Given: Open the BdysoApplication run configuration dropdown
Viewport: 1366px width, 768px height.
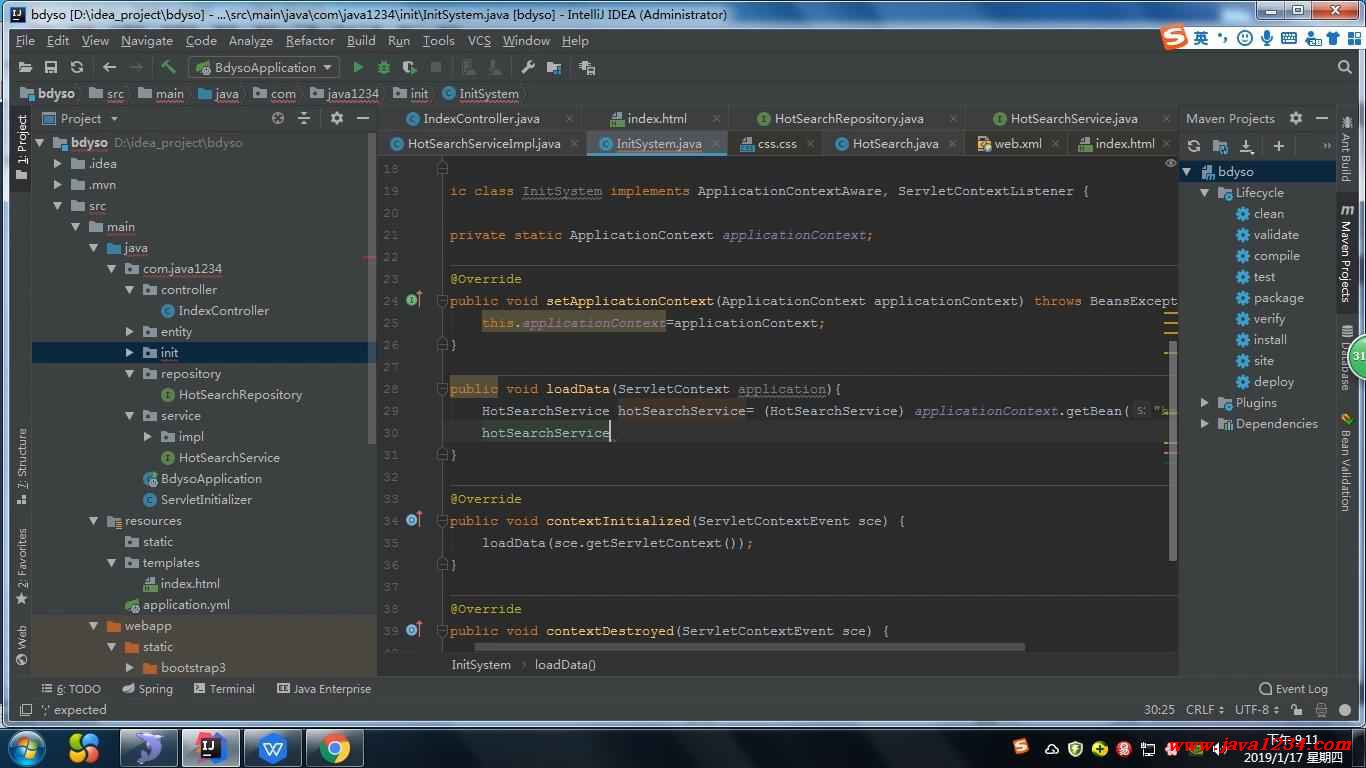Looking at the screenshot, I should 265,67.
